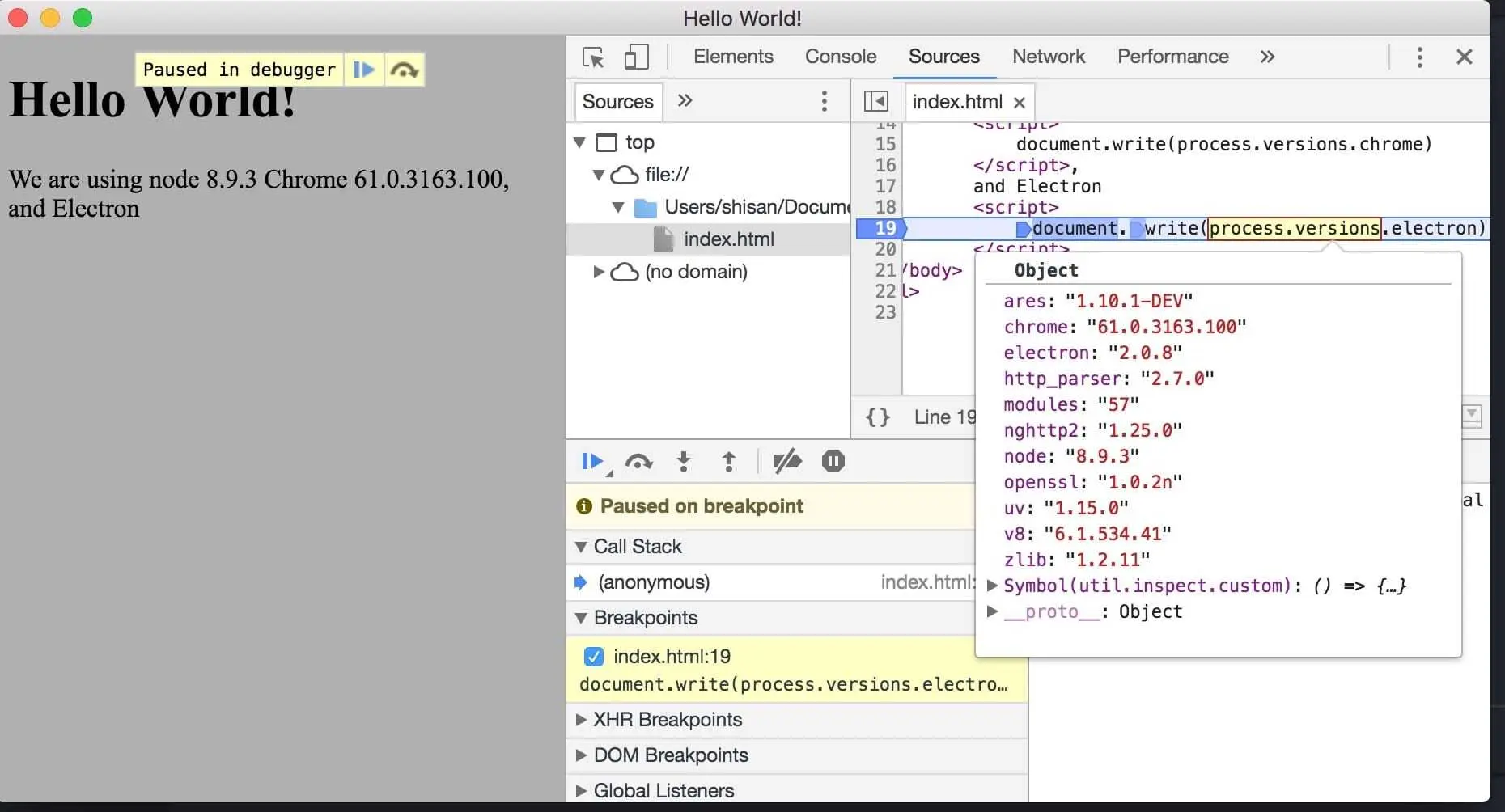This screenshot has width=1505, height=812.
Task: Click the folder icon for Users/shisan
Action: 645,208
